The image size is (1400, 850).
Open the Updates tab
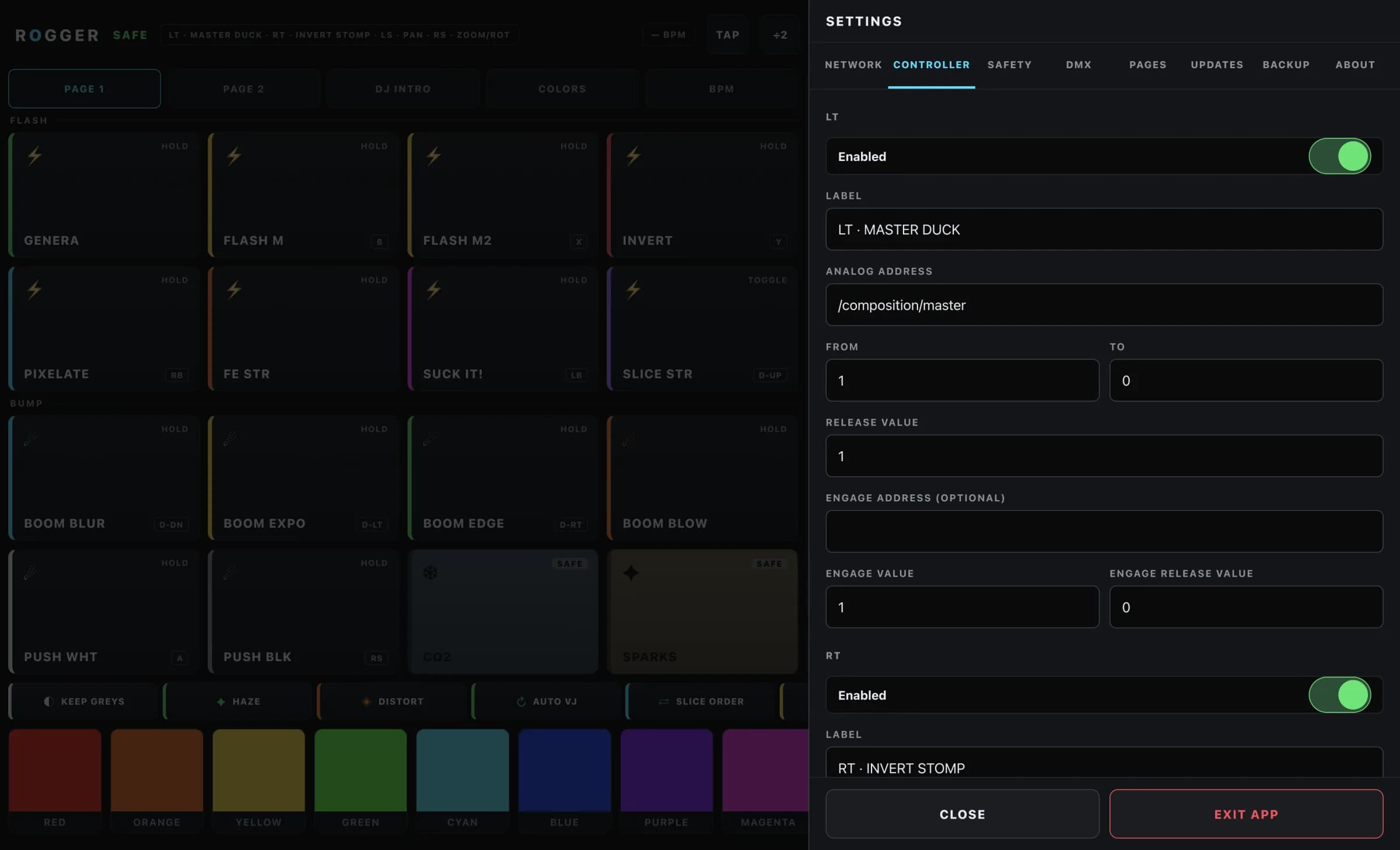click(x=1217, y=65)
